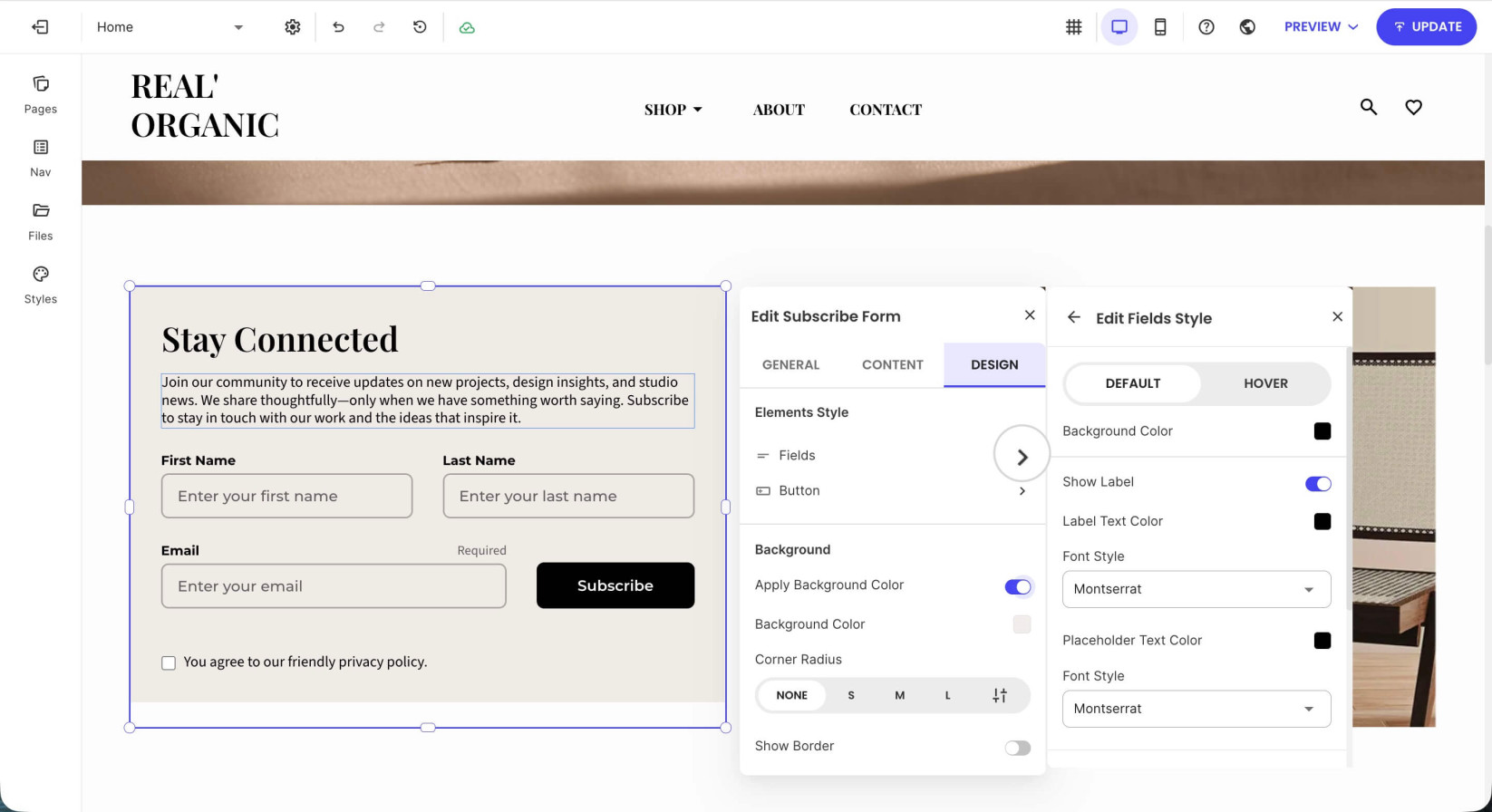Open the Files sidebar panel
The image size is (1492, 812).
click(x=41, y=221)
